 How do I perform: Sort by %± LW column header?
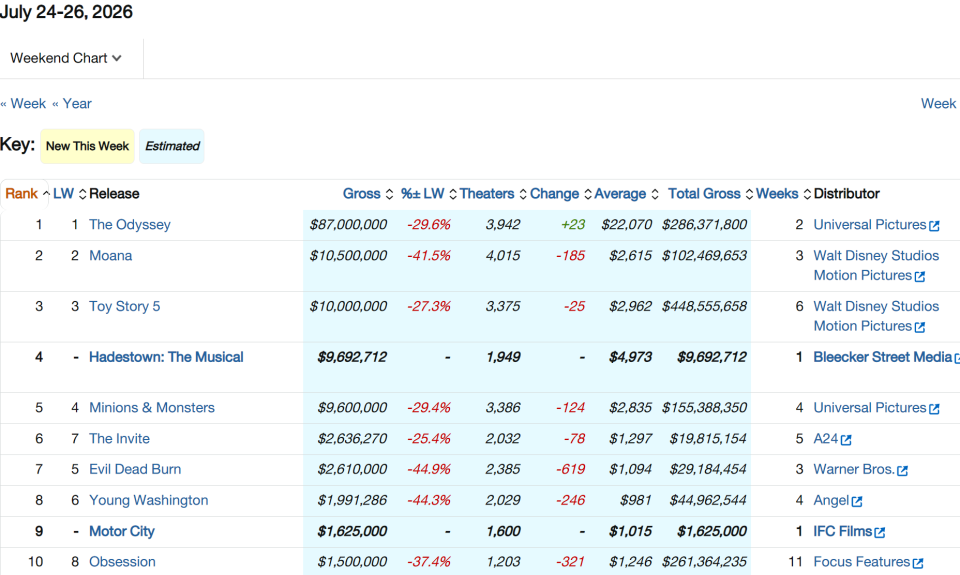[x=429, y=194]
